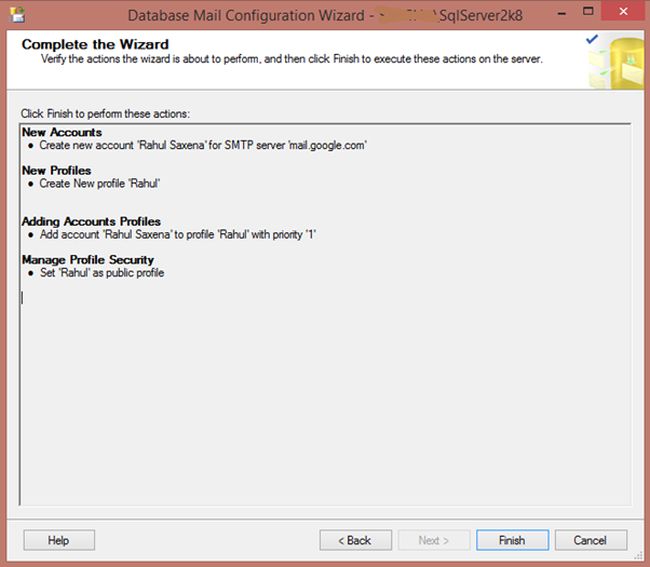Select the 'Manage Profile Security' heading
Viewport: 650px width, 567px height.
[88, 260]
